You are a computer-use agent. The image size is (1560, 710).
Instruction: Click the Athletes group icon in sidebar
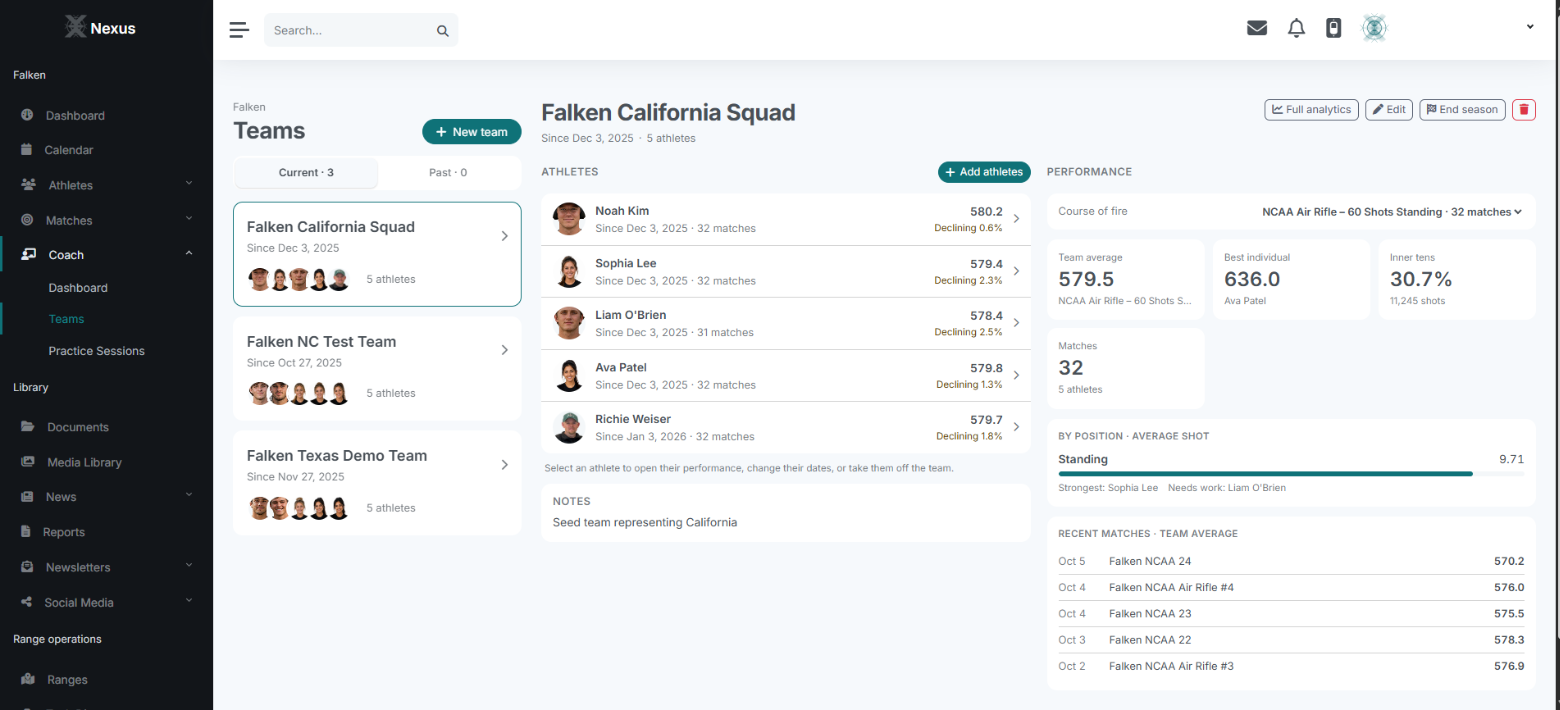pos(28,185)
